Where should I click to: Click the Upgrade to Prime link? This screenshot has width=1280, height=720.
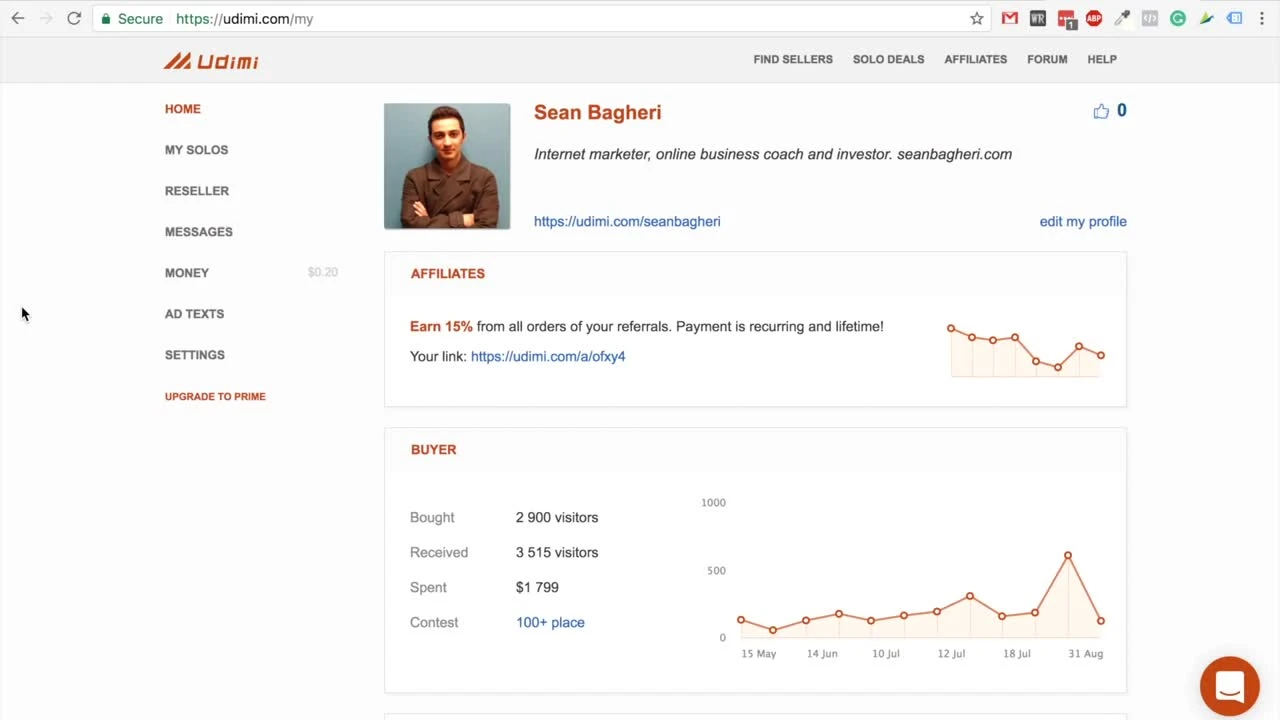[215, 397]
